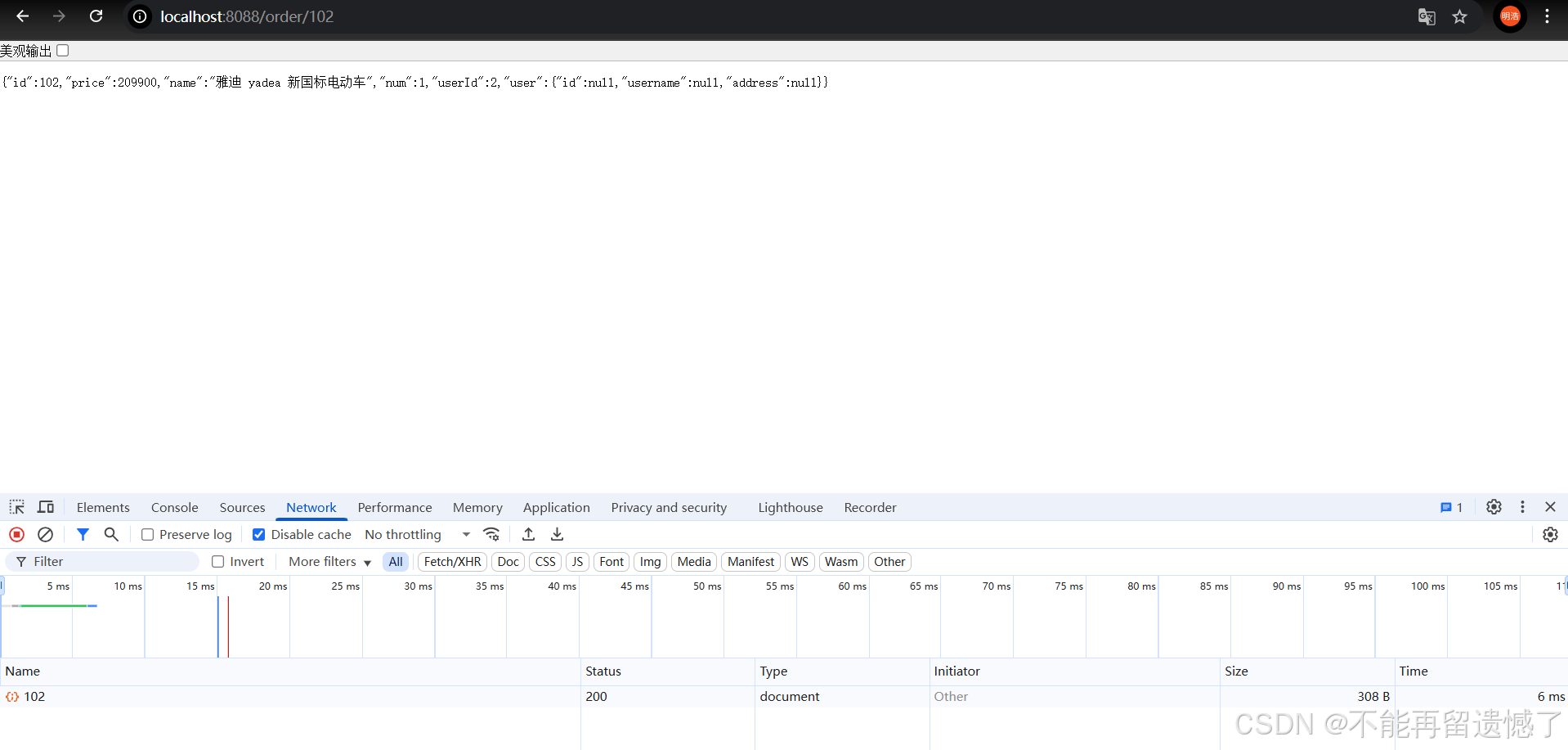
Task: Sort requests by the Time column
Action: 1481,671
